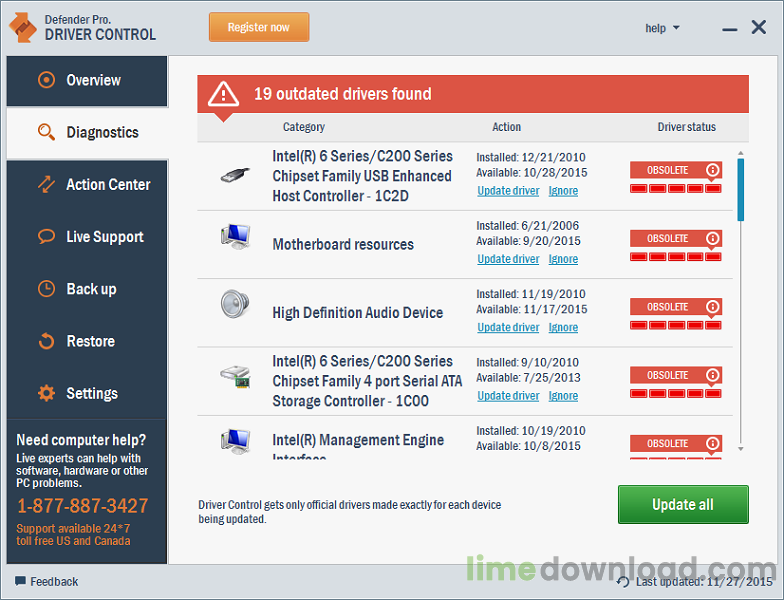This screenshot has width=784, height=600.
Task: Click the Restore circular arrow icon
Action: pos(46,341)
